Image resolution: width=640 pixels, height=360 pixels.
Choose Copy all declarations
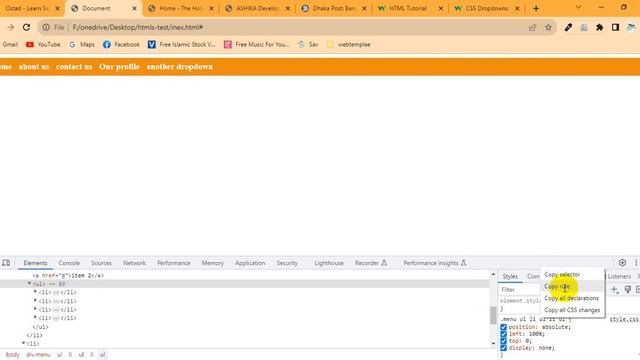pyautogui.click(x=571, y=298)
